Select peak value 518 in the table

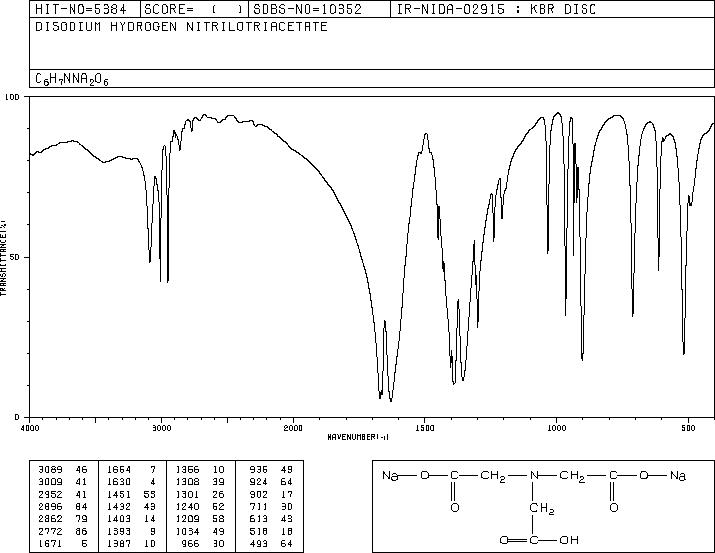pos(259,532)
